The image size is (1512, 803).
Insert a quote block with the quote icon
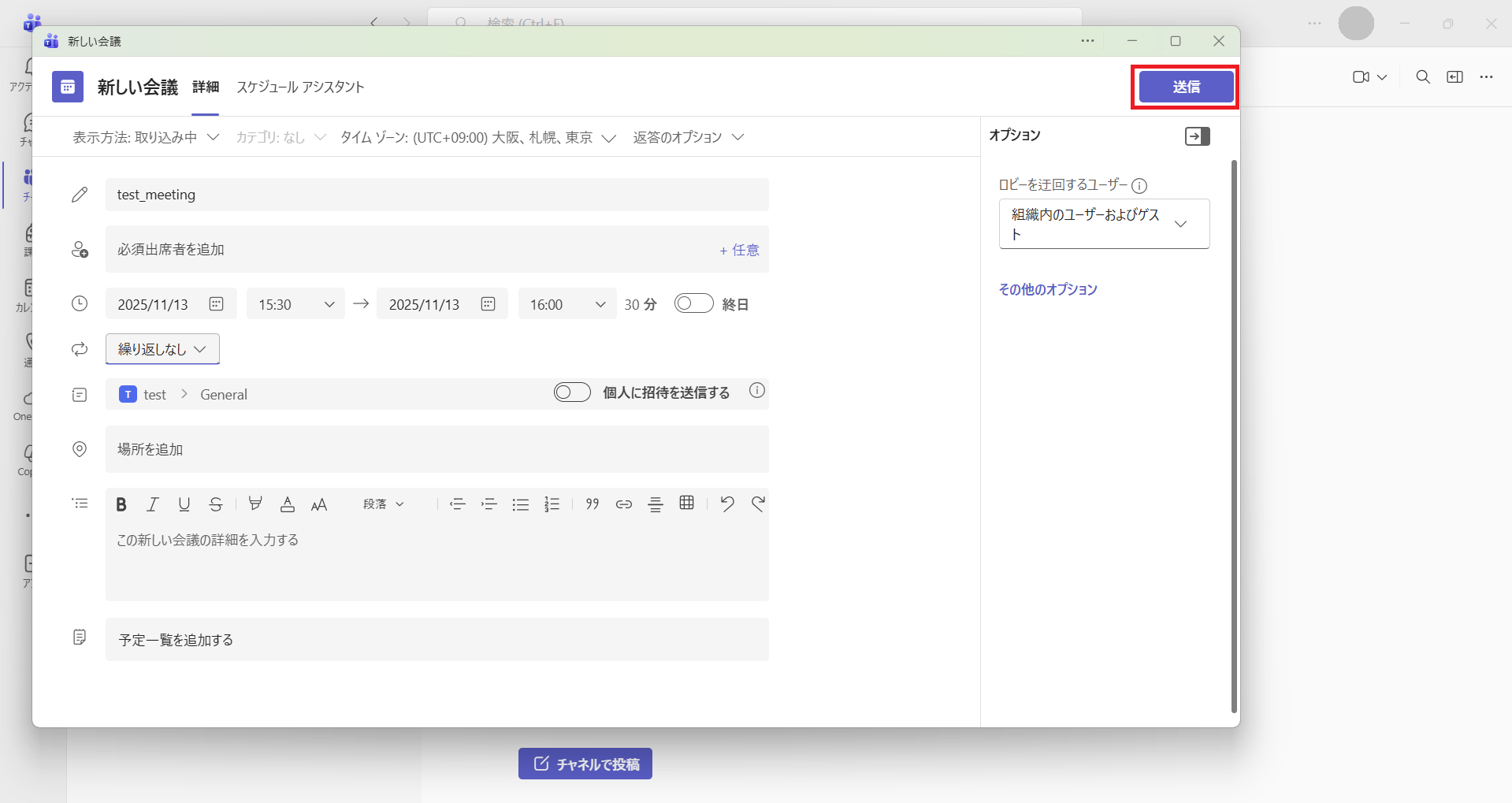tap(593, 504)
